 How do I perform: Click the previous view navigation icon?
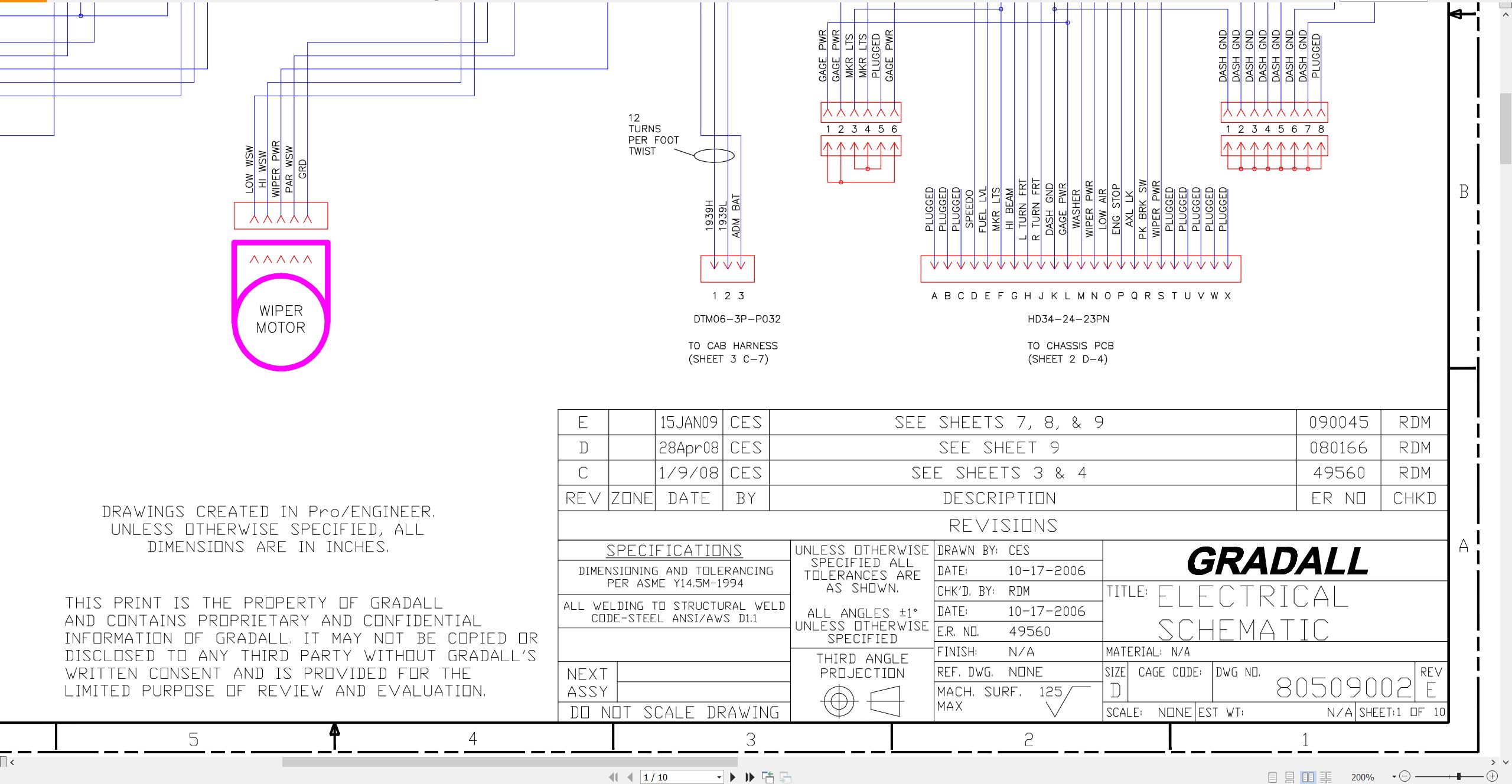coord(768,777)
